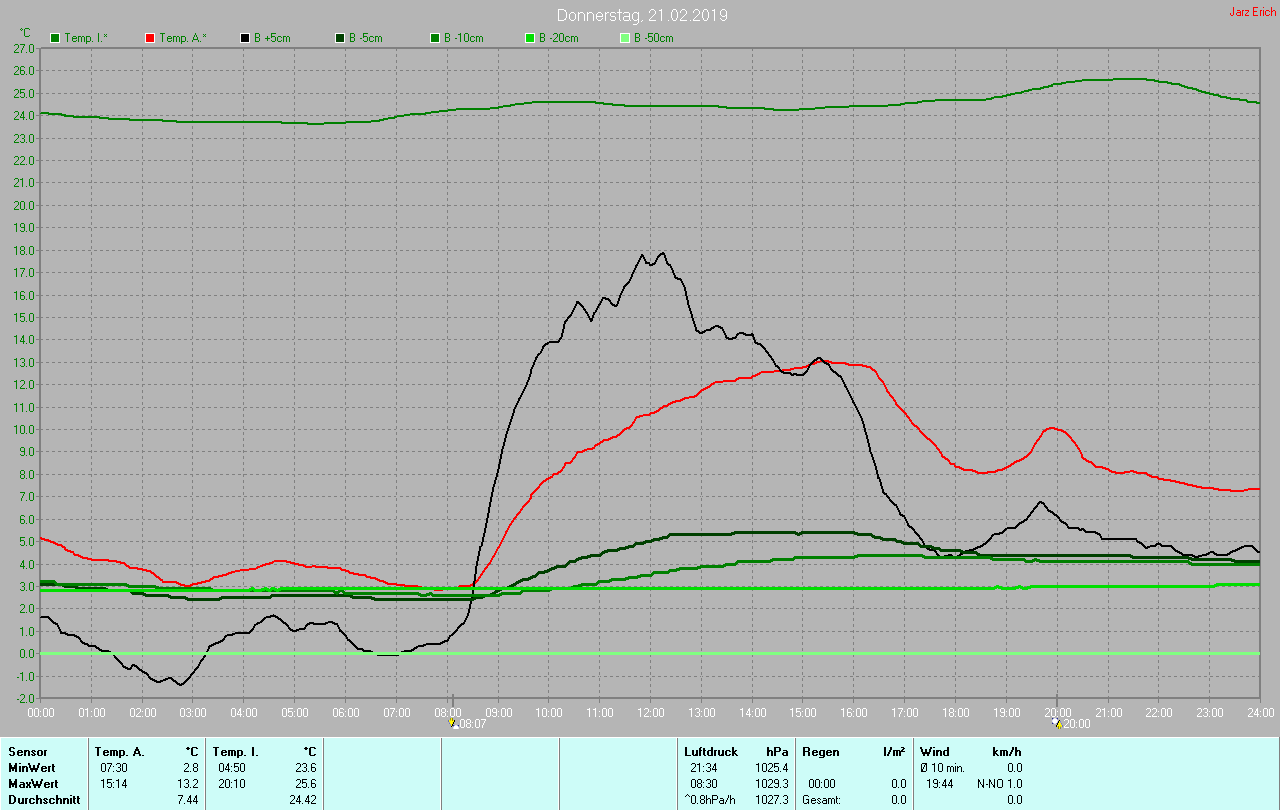Click the Durchschnitt row label
This screenshot has height=810, width=1280.
tap(42, 800)
